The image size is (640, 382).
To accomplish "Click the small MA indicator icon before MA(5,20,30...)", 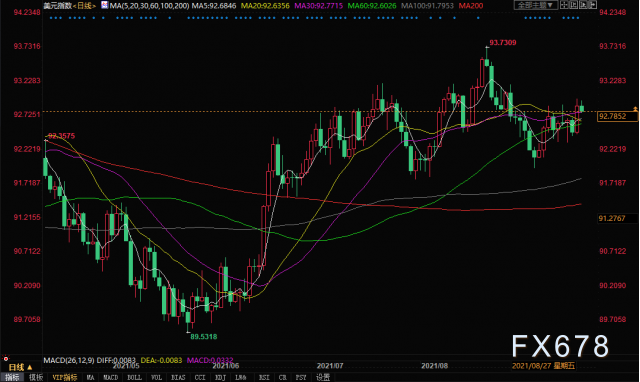I will coord(104,5).
